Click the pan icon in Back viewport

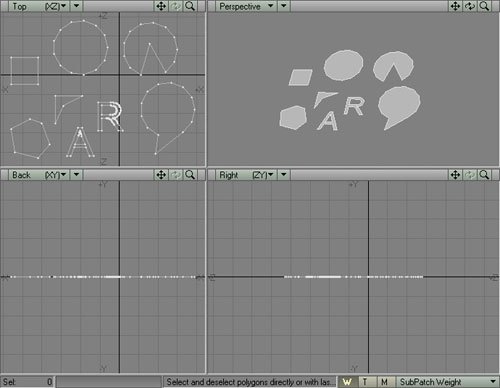161,175
